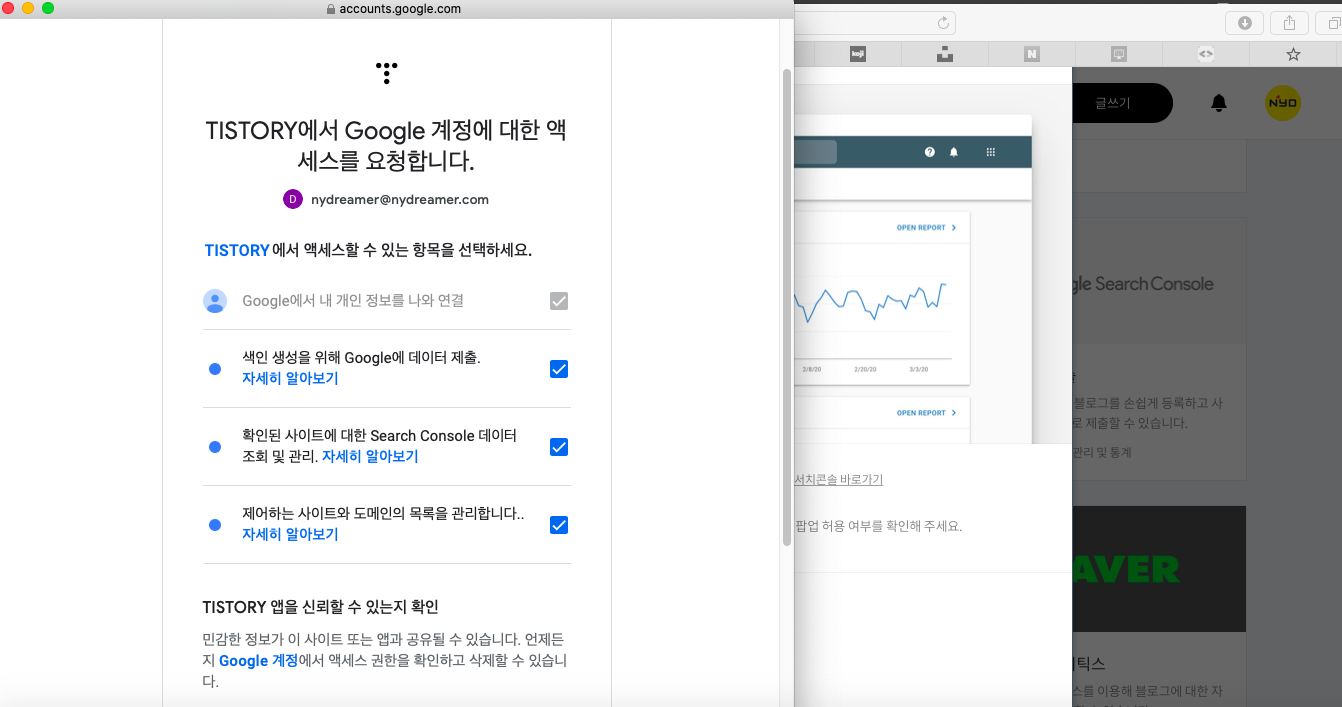Open 자세히 알아보기 under 도메인 목록 관리

pyautogui.click(x=290, y=535)
